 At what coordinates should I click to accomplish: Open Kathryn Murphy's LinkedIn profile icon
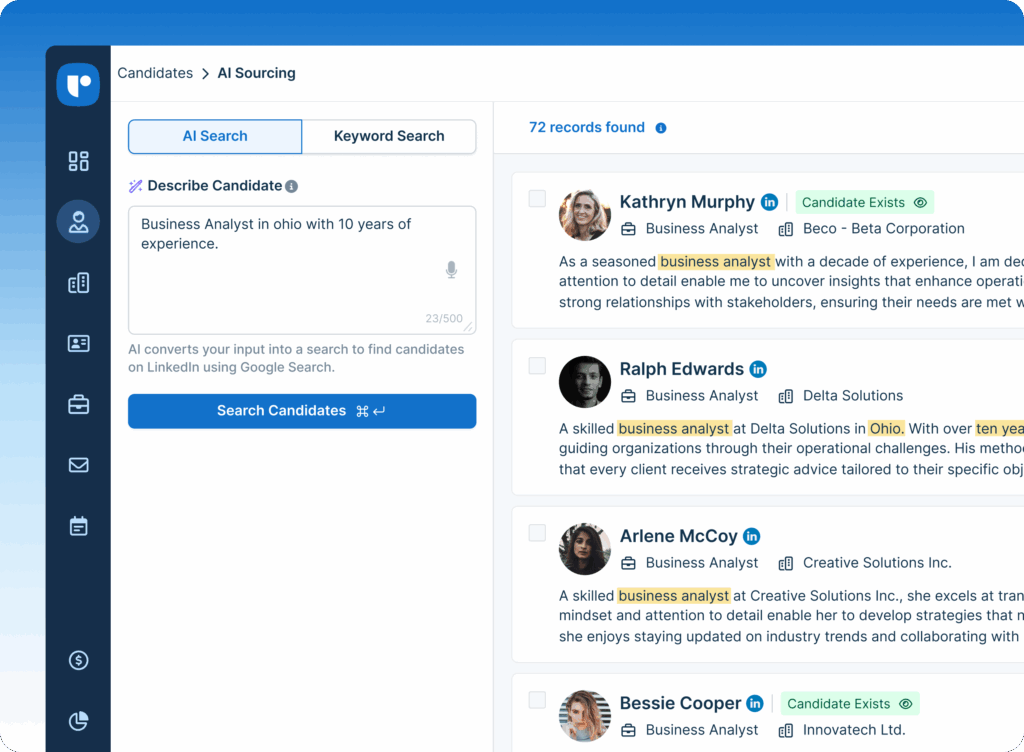click(x=769, y=202)
